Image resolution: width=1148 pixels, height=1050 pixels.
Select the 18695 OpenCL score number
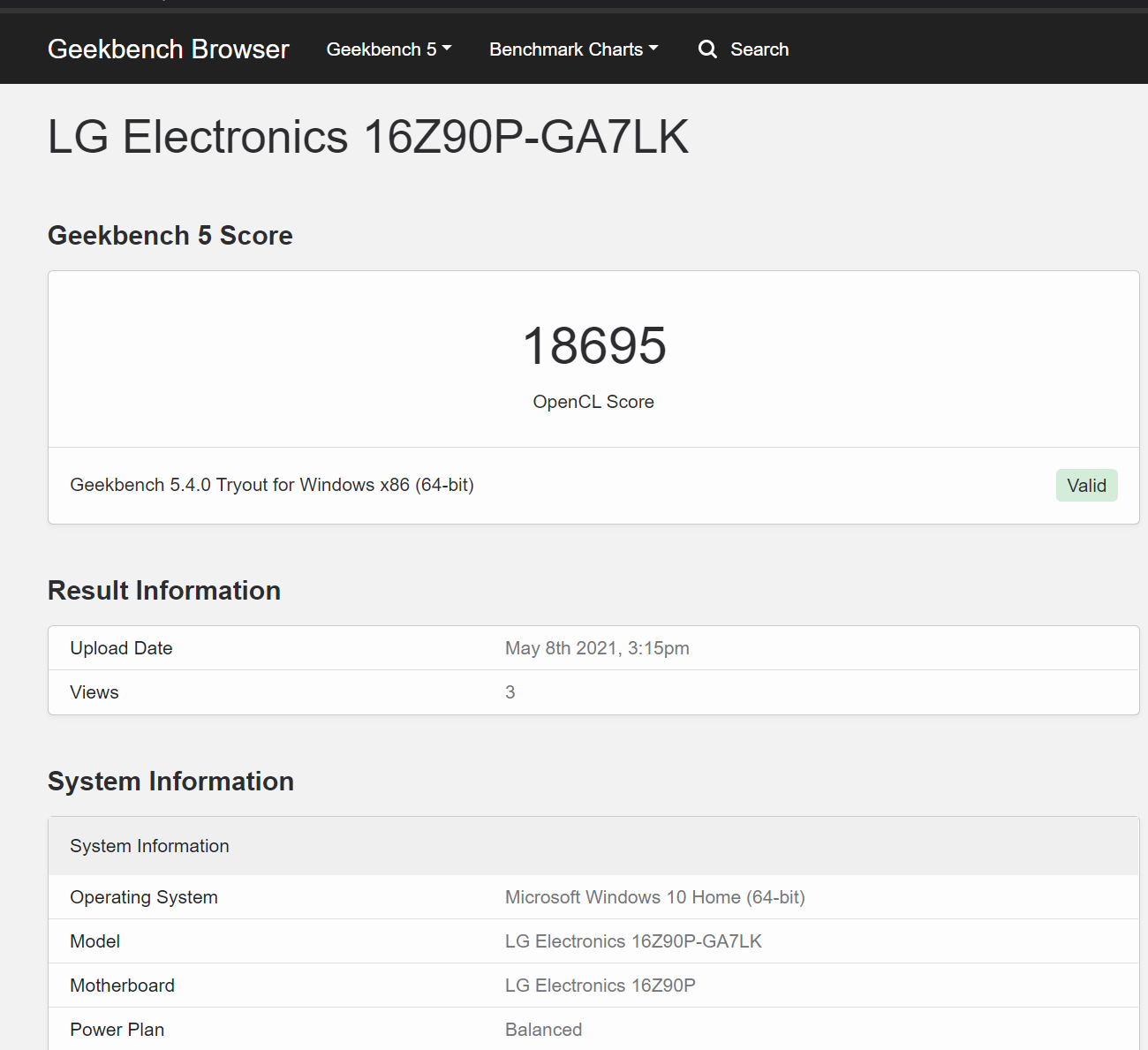(594, 345)
